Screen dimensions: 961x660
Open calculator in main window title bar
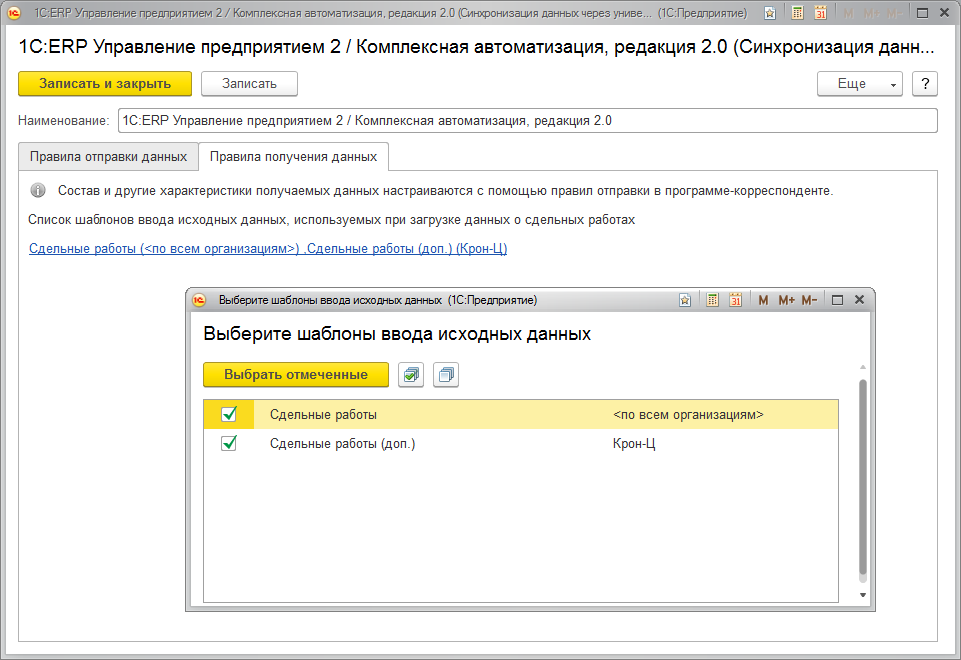pyautogui.click(x=797, y=13)
